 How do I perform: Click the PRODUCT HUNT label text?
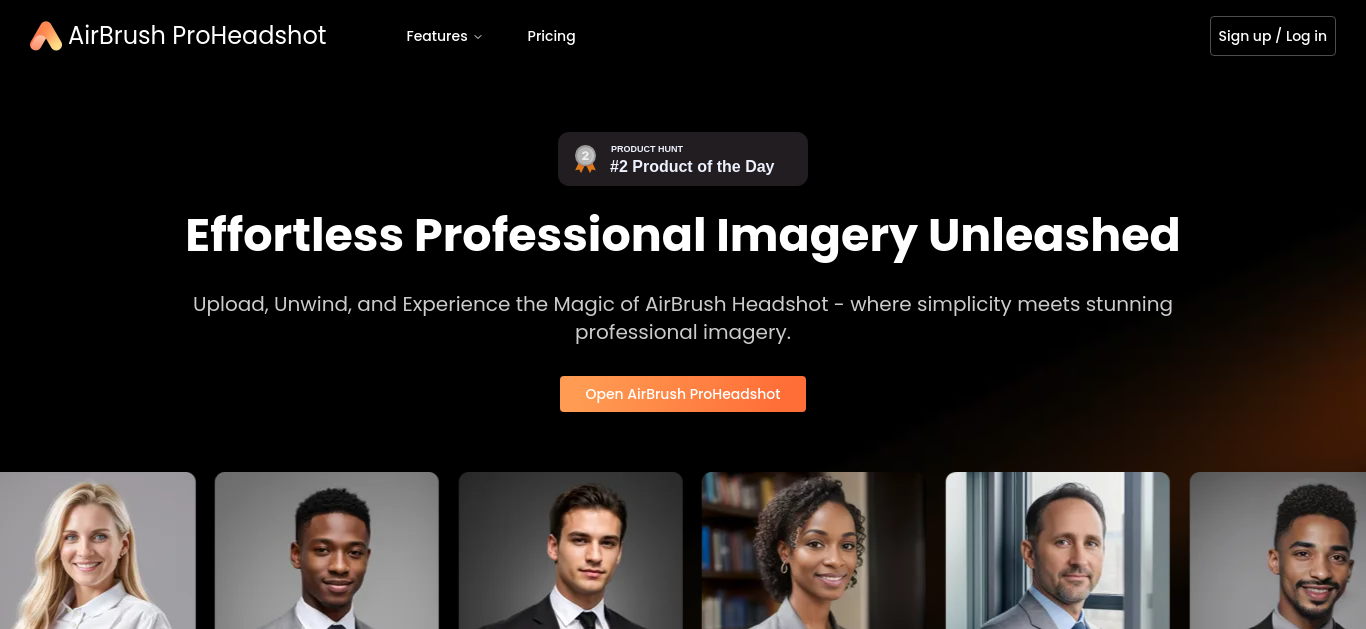[x=647, y=149]
